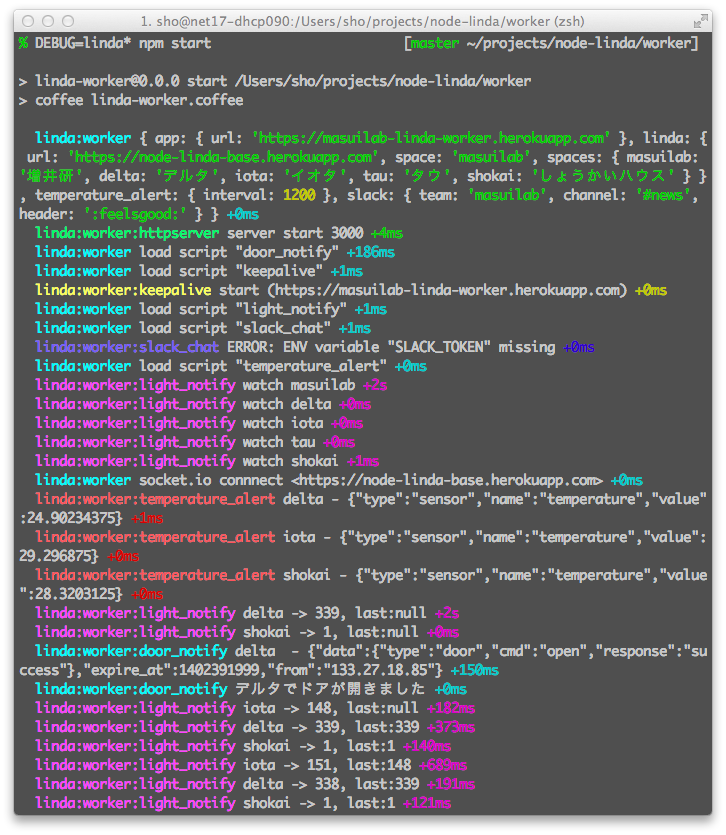Click the temperature_alert shokai sensor line
The width and height of the screenshot is (726, 835).
click(x=363, y=585)
